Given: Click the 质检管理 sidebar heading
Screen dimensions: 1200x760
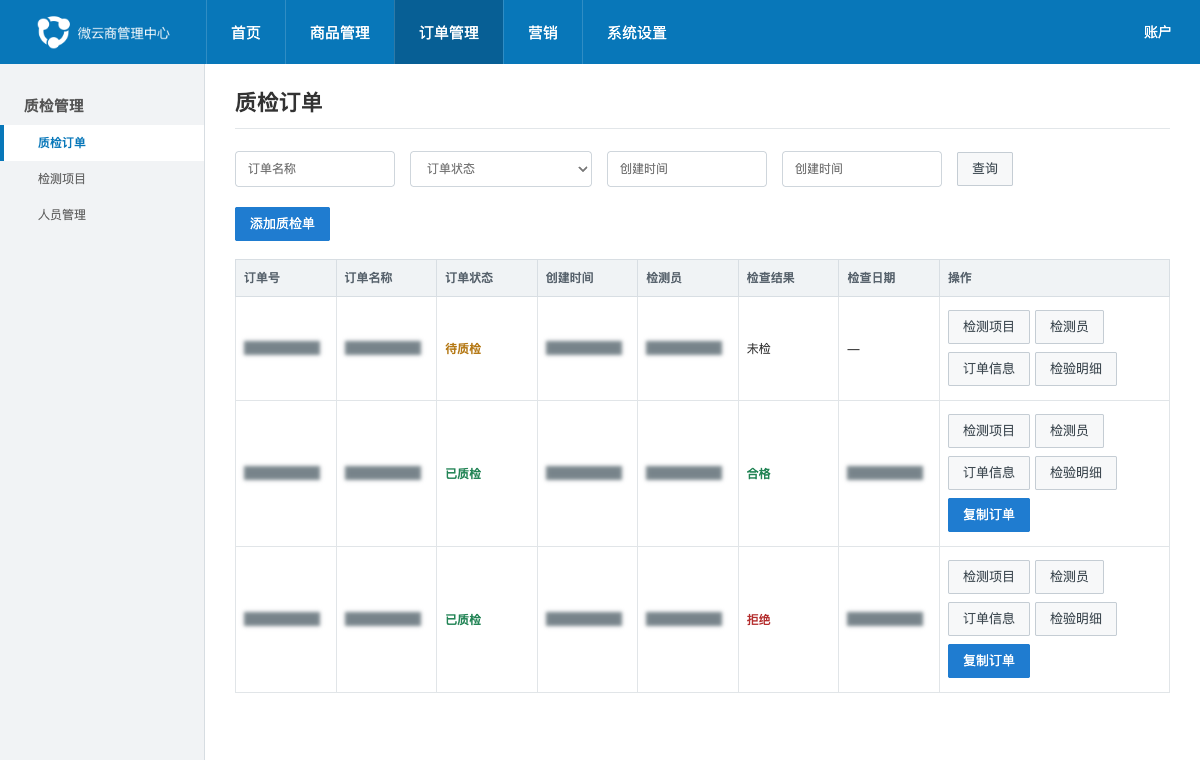Looking at the screenshot, I should [x=54, y=106].
